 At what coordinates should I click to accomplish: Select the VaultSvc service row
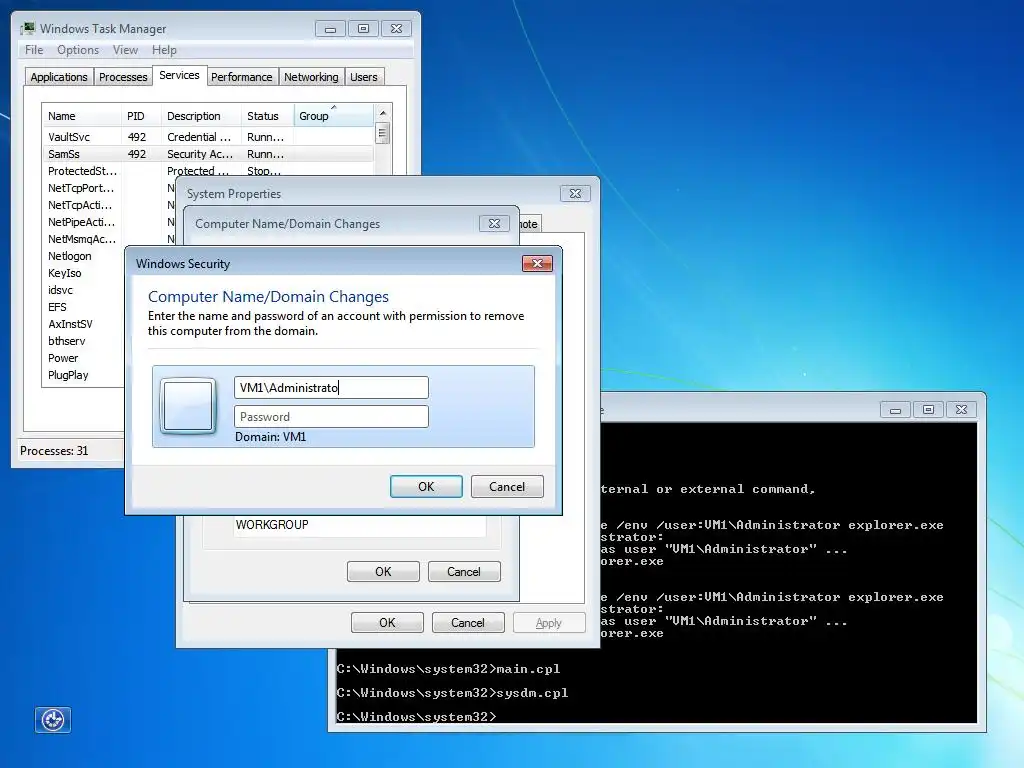208,137
